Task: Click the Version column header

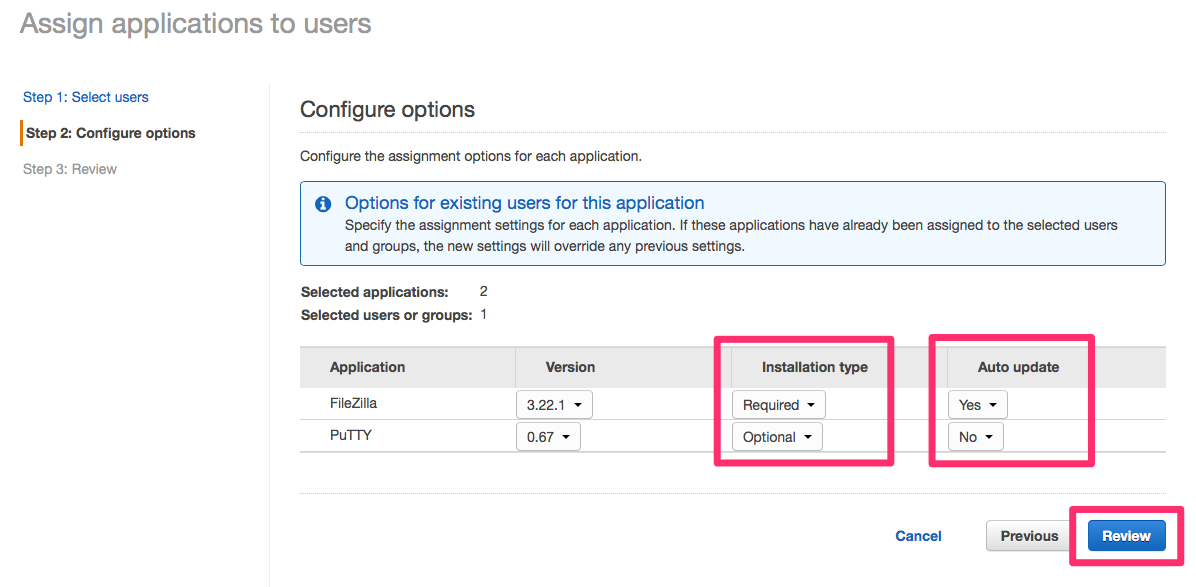Action: click(x=568, y=367)
